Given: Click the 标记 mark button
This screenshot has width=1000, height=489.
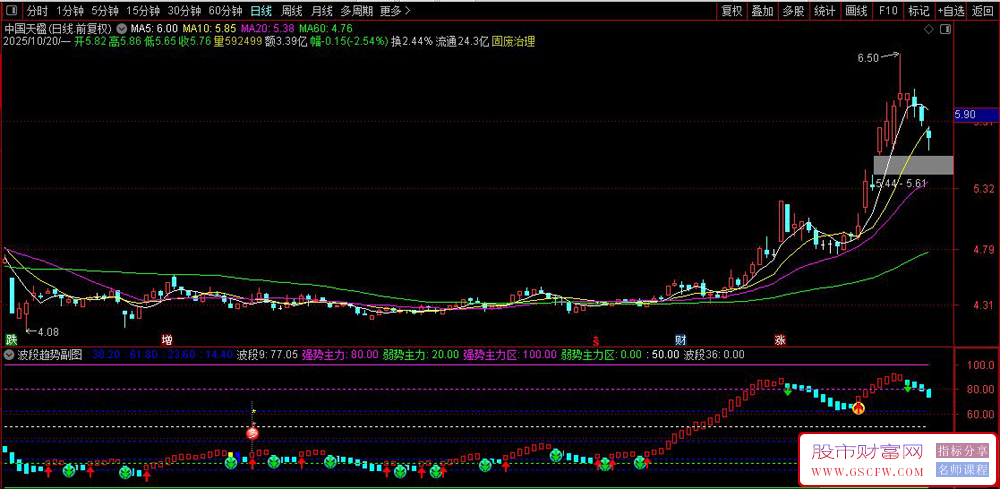Looking at the screenshot, I should click(919, 11).
